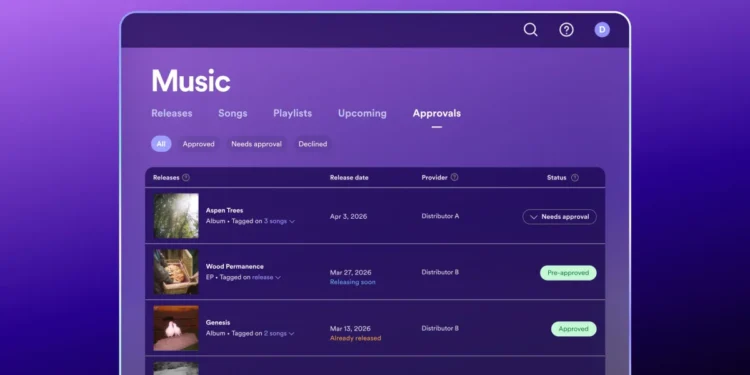Open the account menu avatar D
750x375 pixels.
[602, 30]
